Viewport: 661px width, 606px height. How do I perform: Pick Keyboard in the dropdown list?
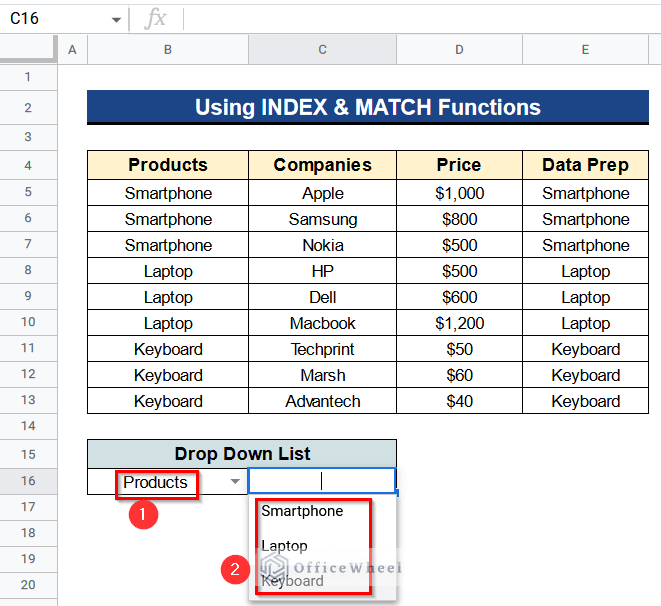click(x=292, y=580)
